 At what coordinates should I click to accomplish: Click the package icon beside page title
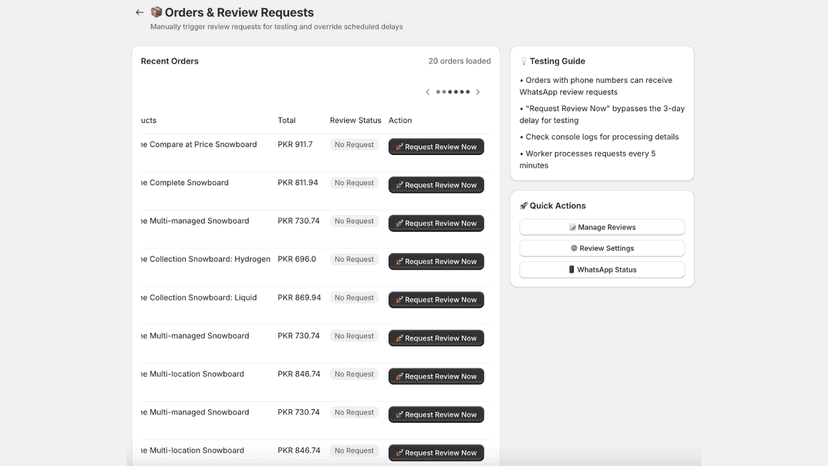point(156,12)
